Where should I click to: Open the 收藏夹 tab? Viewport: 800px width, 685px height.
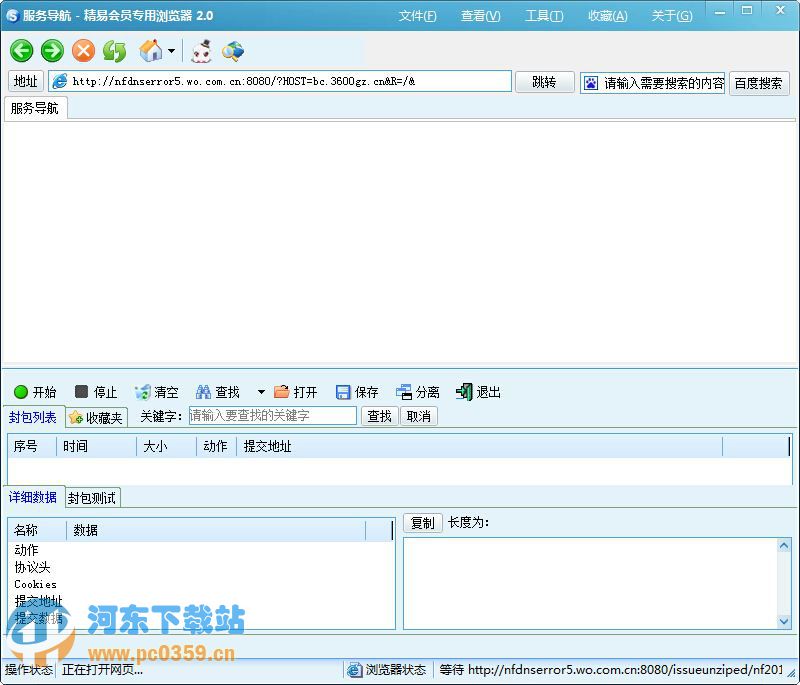(x=96, y=418)
